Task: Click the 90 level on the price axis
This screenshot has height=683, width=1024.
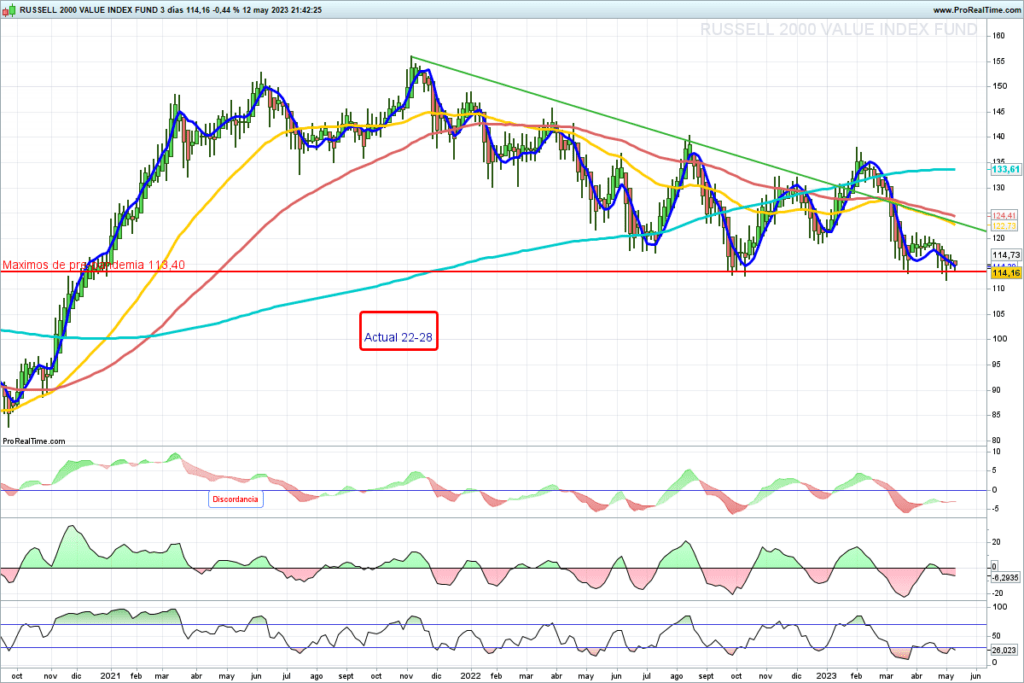Action: [997, 390]
